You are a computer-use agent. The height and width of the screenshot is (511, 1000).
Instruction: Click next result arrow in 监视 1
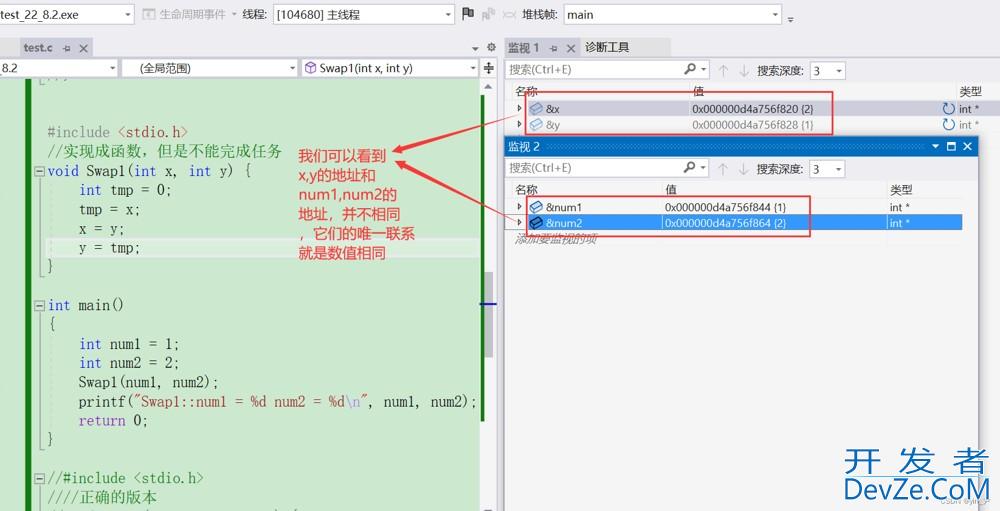[x=744, y=70]
